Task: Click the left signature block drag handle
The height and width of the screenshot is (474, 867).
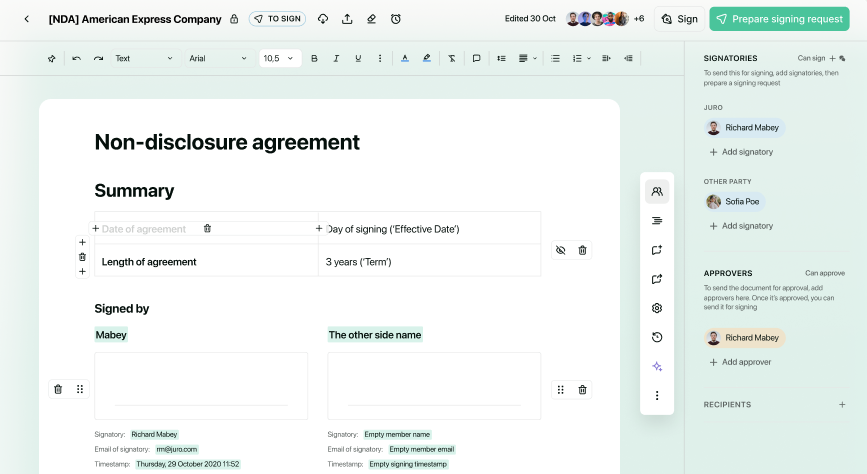Action: [x=80, y=389]
